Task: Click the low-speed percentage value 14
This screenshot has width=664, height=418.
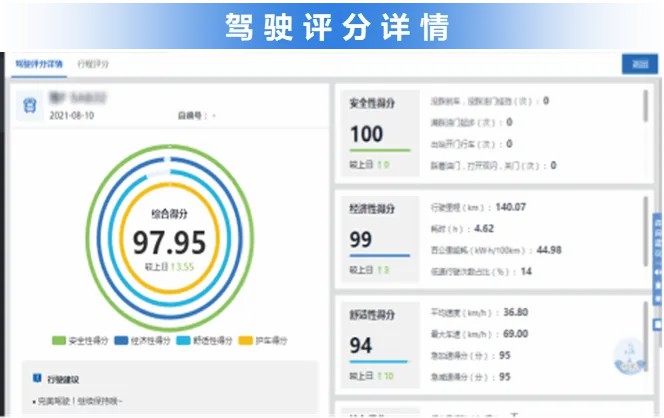Action: click(526, 271)
